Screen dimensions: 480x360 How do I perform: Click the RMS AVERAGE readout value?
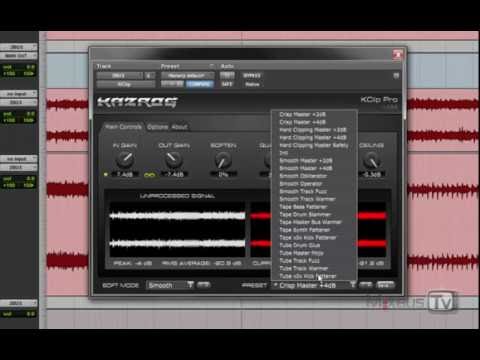click(x=201, y=263)
